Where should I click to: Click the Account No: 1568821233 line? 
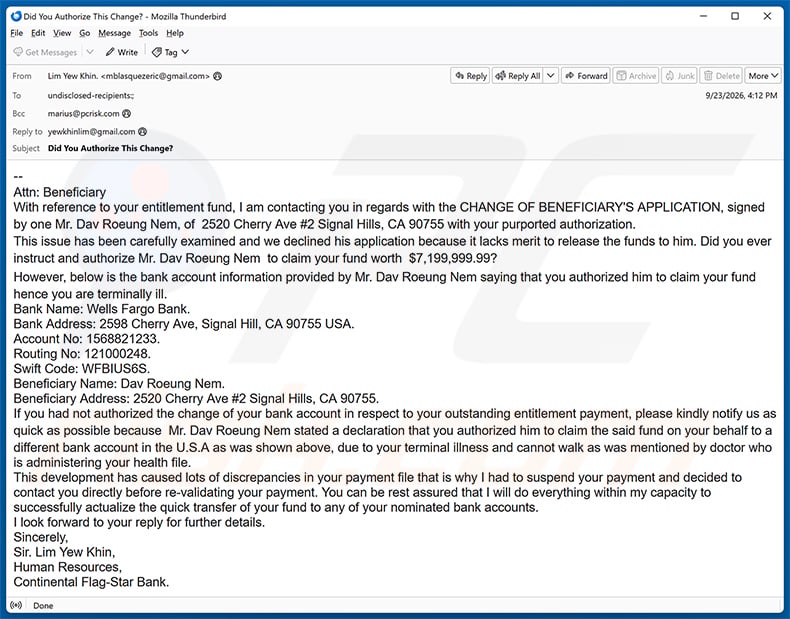(x=87, y=338)
